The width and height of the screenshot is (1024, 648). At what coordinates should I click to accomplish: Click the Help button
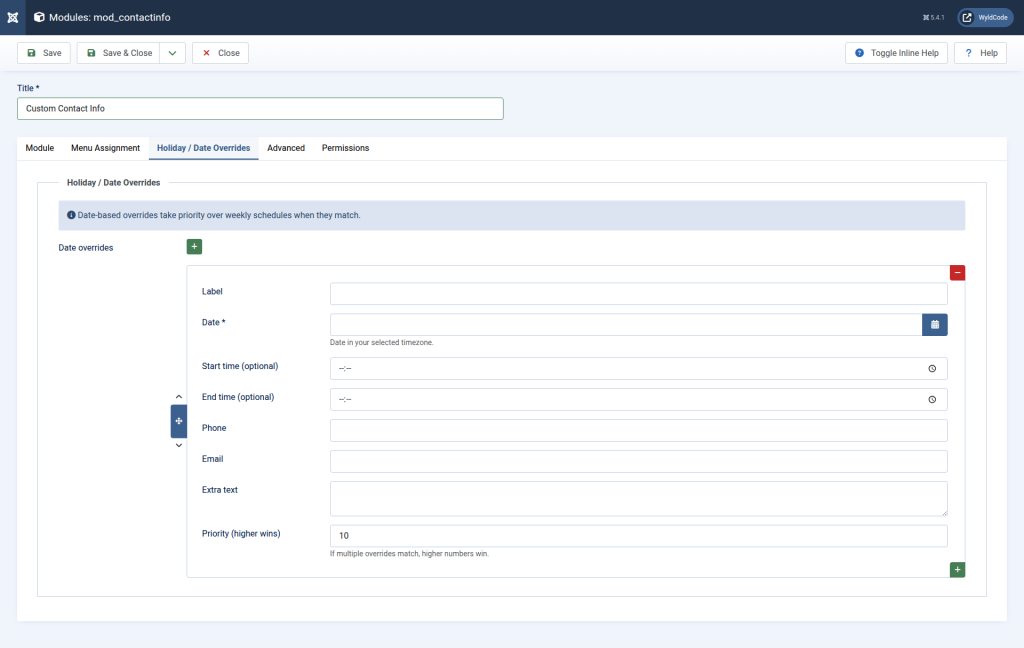click(x=979, y=52)
